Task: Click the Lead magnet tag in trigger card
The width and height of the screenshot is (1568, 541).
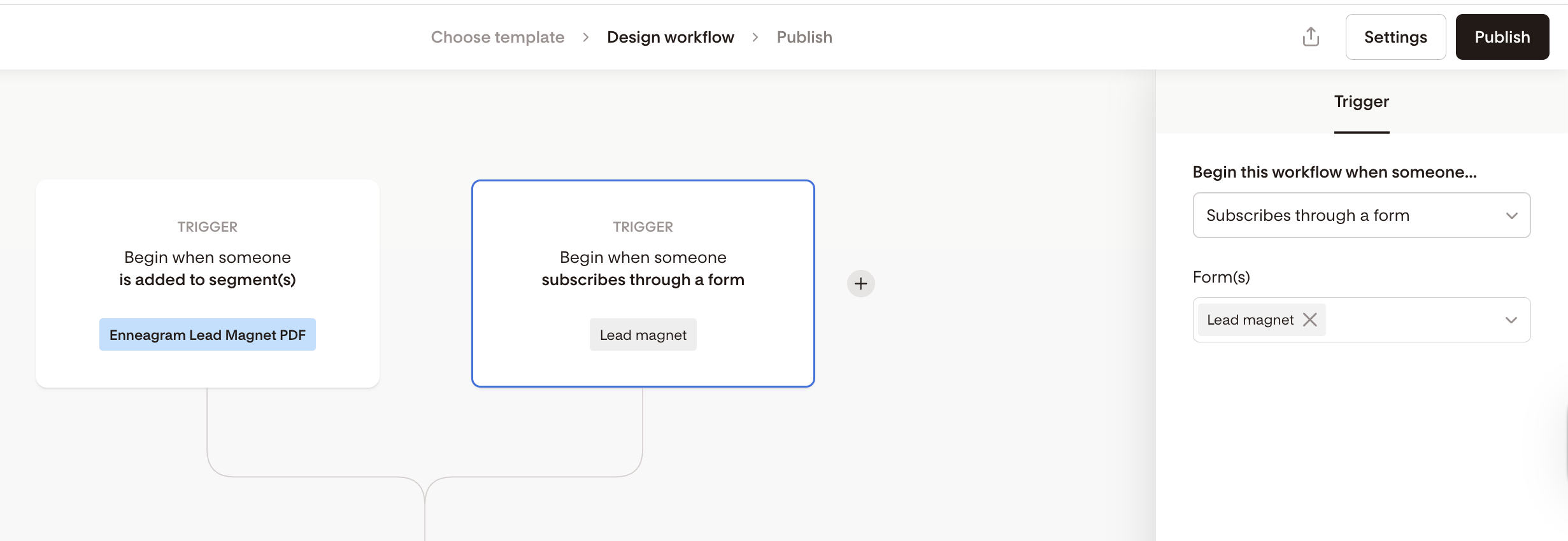Action: tap(643, 335)
